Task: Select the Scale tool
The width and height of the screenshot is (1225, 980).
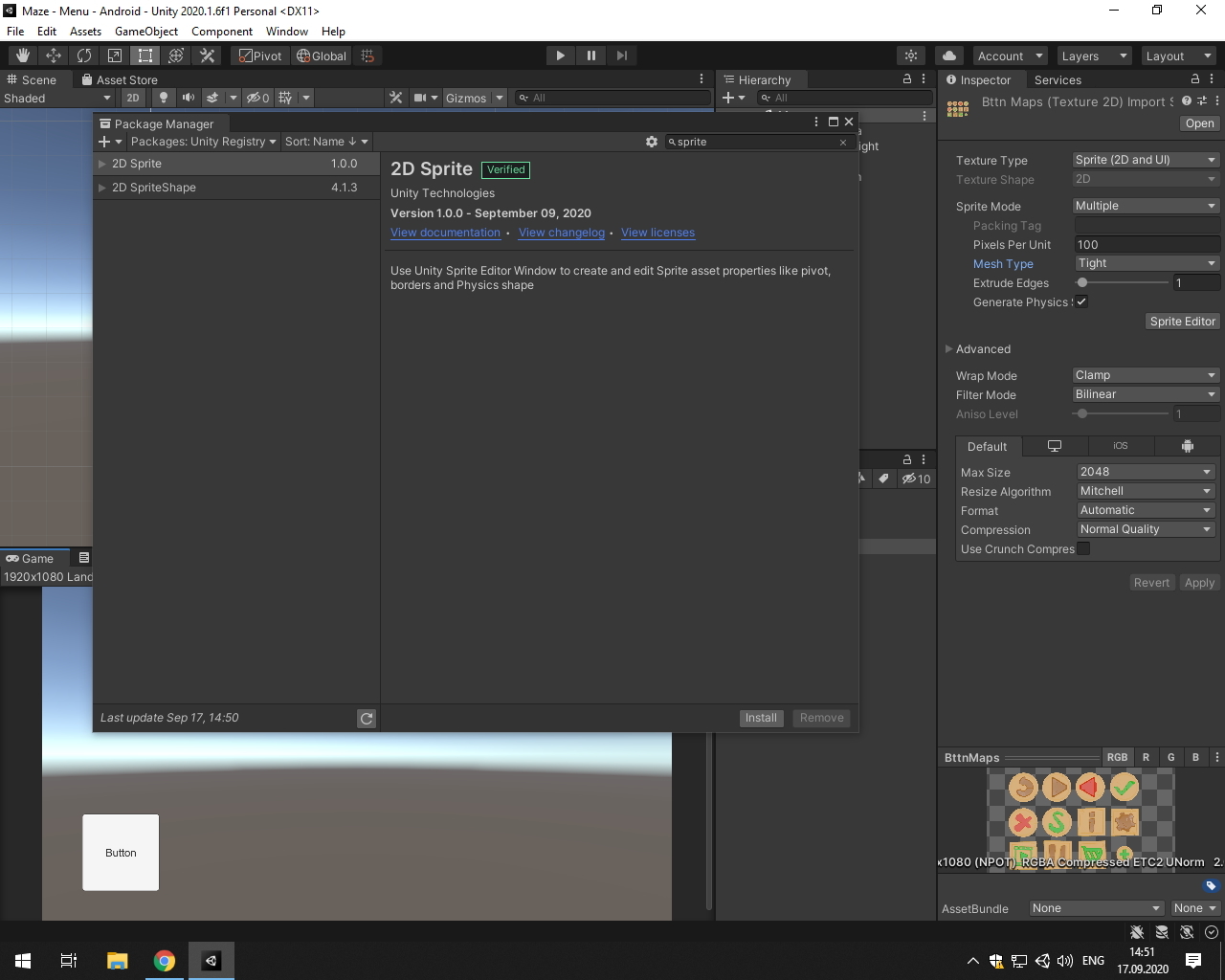Action: point(115,56)
